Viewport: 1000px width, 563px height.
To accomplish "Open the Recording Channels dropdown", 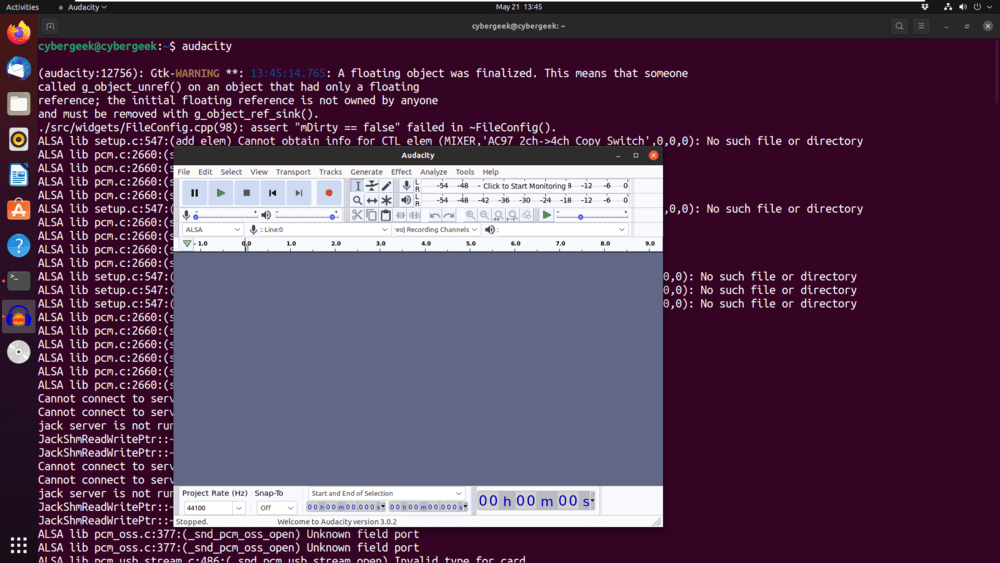I will [436, 230].
